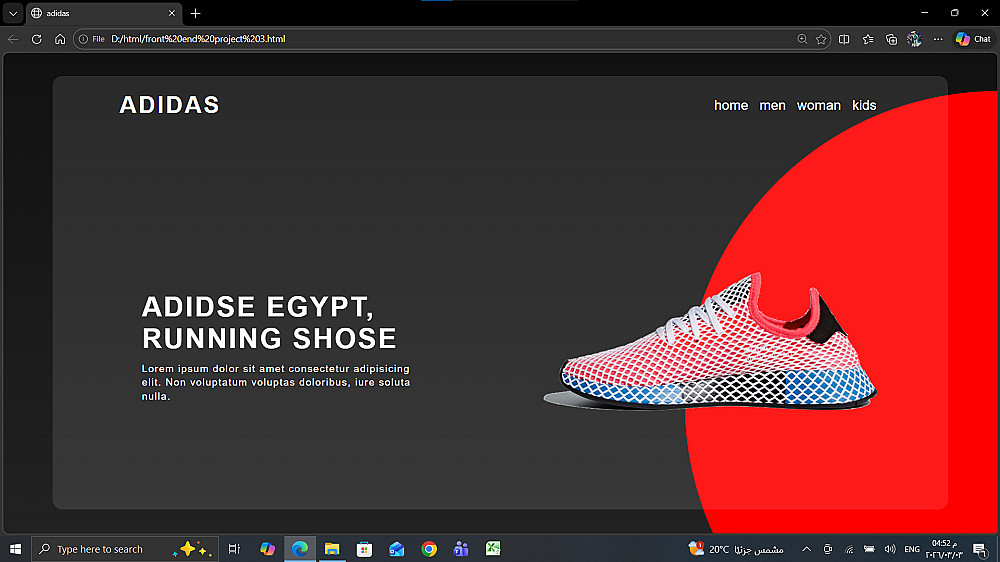Viewport: 1000px width, 562px height.
Task: Go to the browser home page
Action: click(60, 39)
